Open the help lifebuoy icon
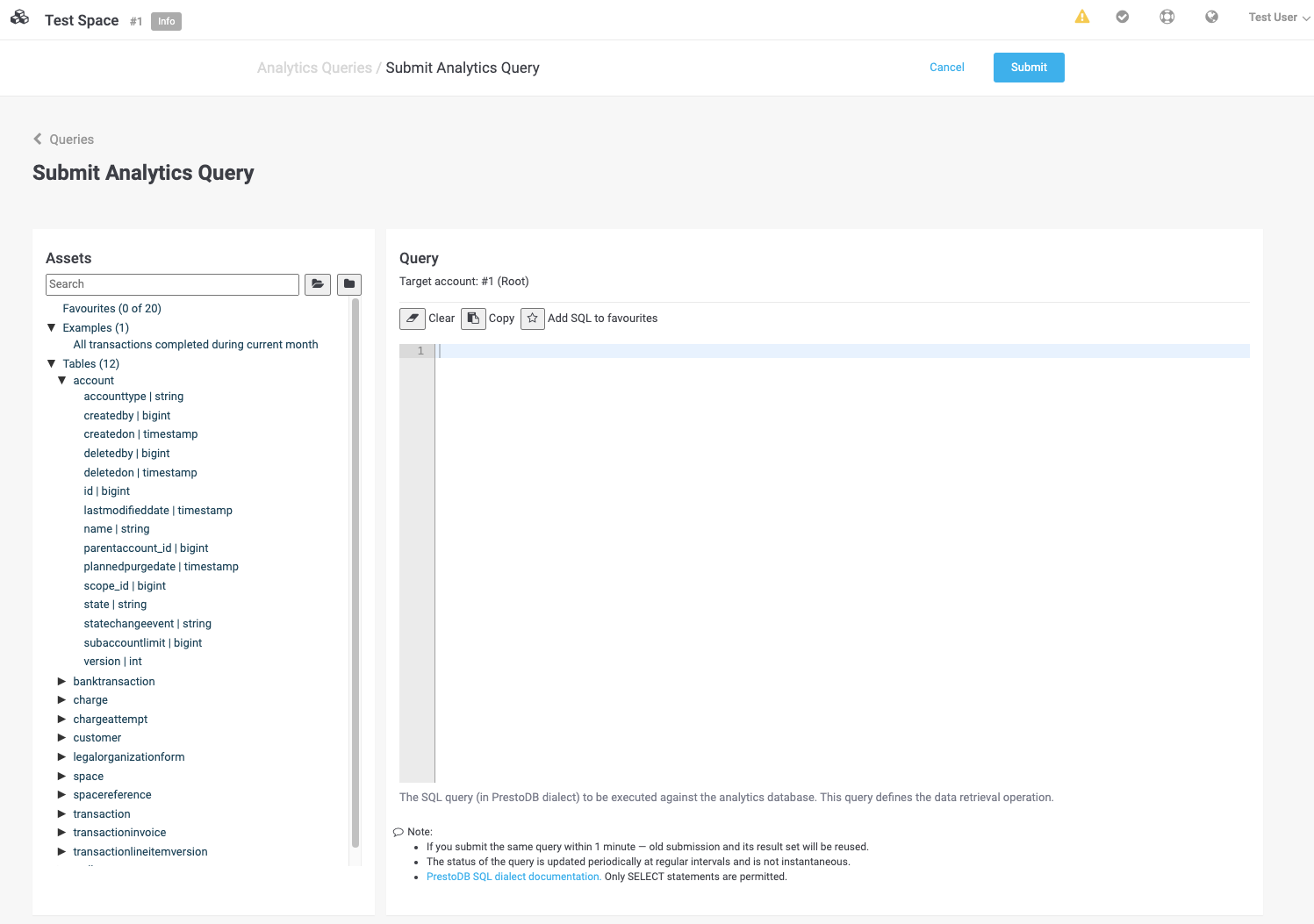The image size is (1314, 924). coord(1167,17)
